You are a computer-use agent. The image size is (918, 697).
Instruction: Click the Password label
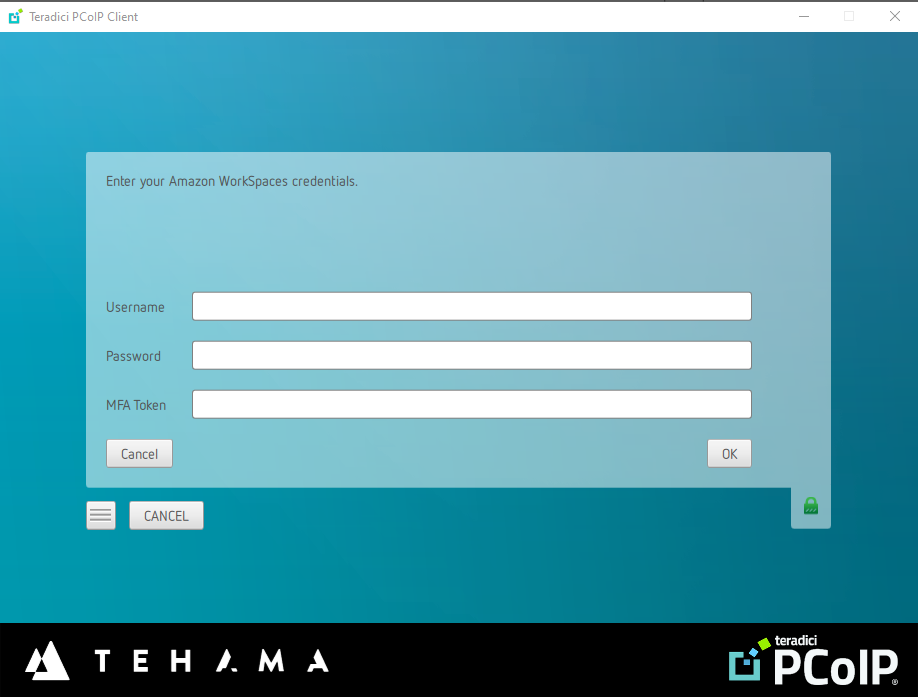[x=133, y=356]
